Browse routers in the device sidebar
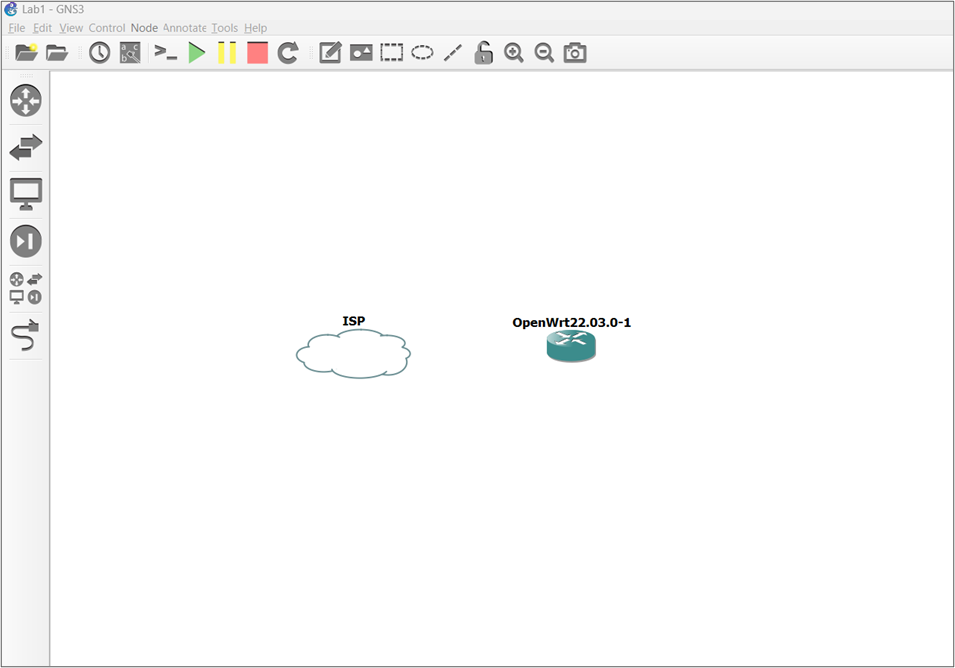Viewport: 955px width, 668px height. click(x=26, y=100)
